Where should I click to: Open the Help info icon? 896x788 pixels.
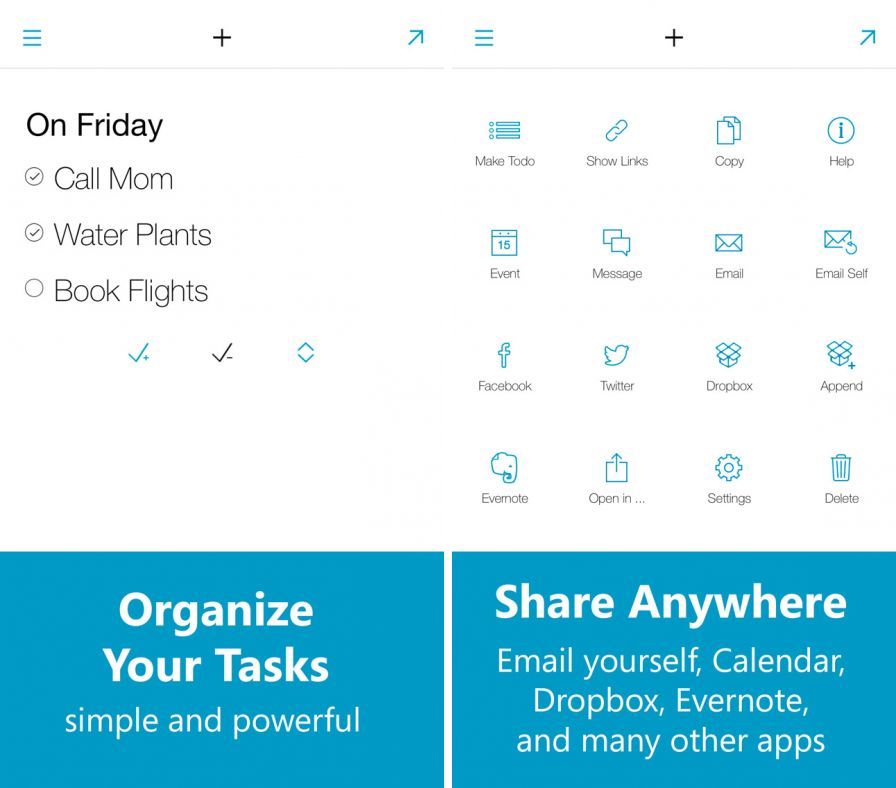(x=841, y=131)
